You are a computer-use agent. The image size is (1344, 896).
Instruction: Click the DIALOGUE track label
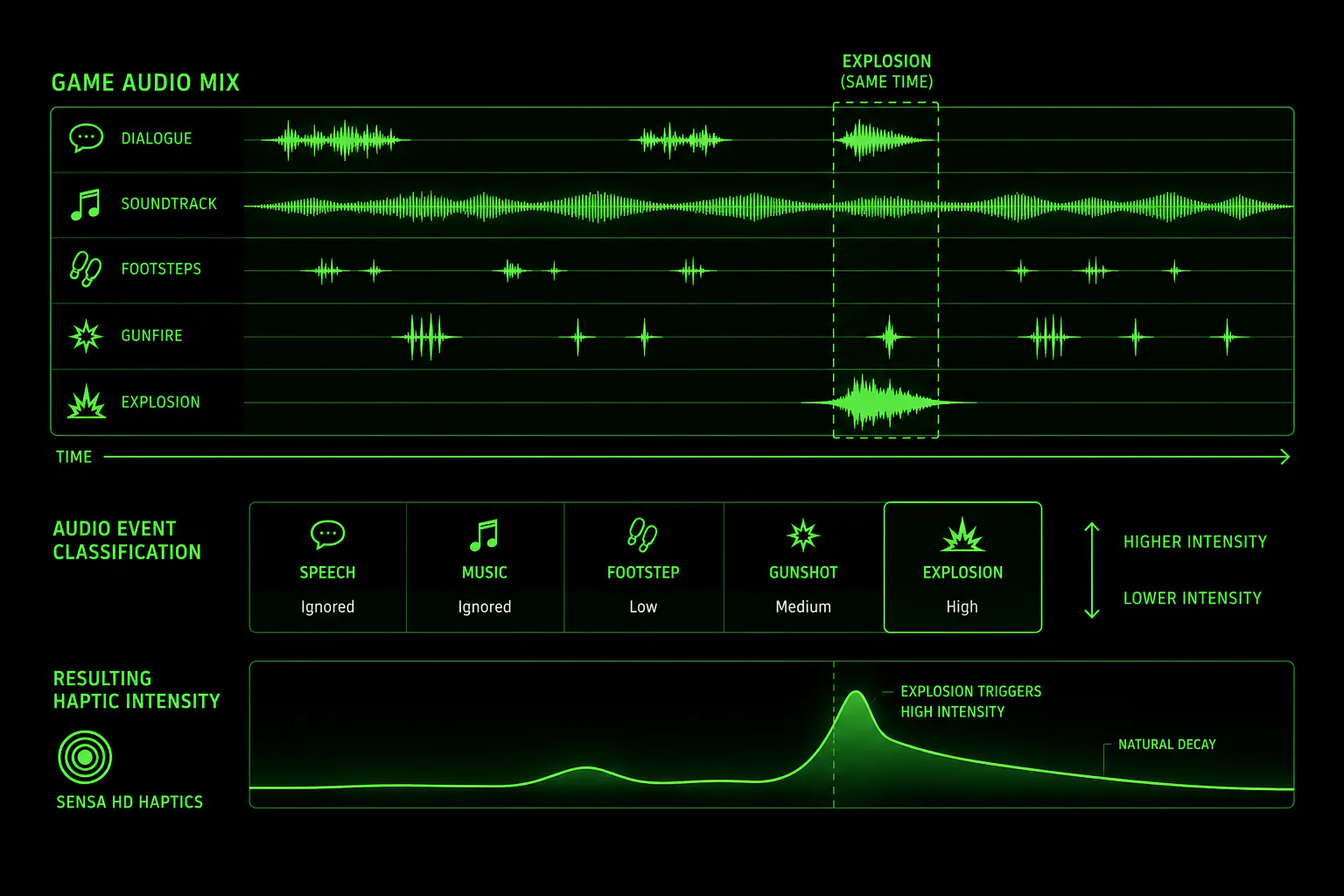click(x=157, y=138)
